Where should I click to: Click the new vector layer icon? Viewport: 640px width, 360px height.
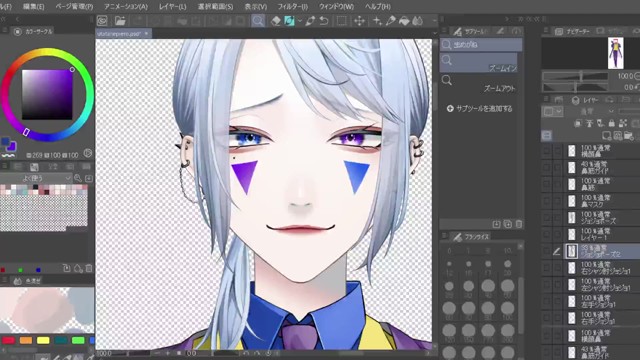(617, 136)
